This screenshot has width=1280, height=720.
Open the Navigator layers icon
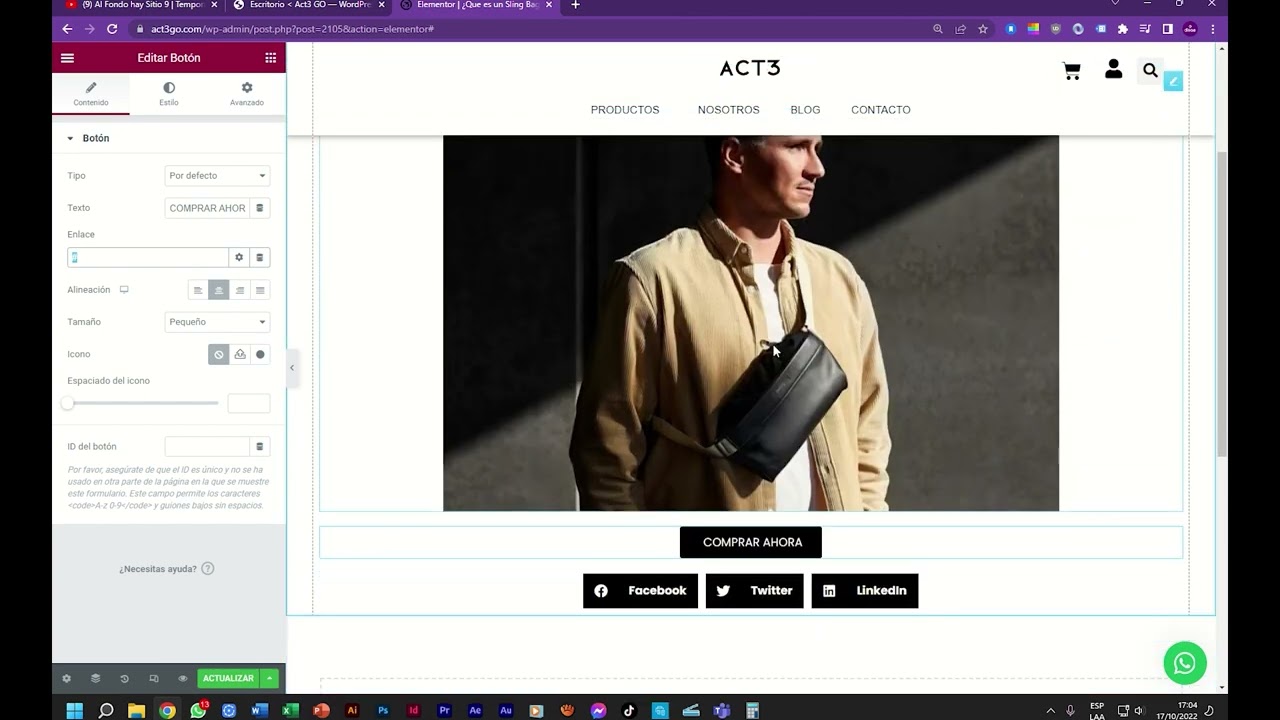tap(95, 678)
